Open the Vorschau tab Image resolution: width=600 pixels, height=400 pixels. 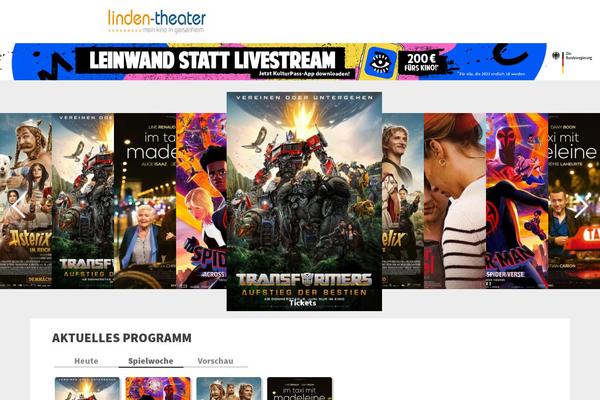tap(215, 361)
